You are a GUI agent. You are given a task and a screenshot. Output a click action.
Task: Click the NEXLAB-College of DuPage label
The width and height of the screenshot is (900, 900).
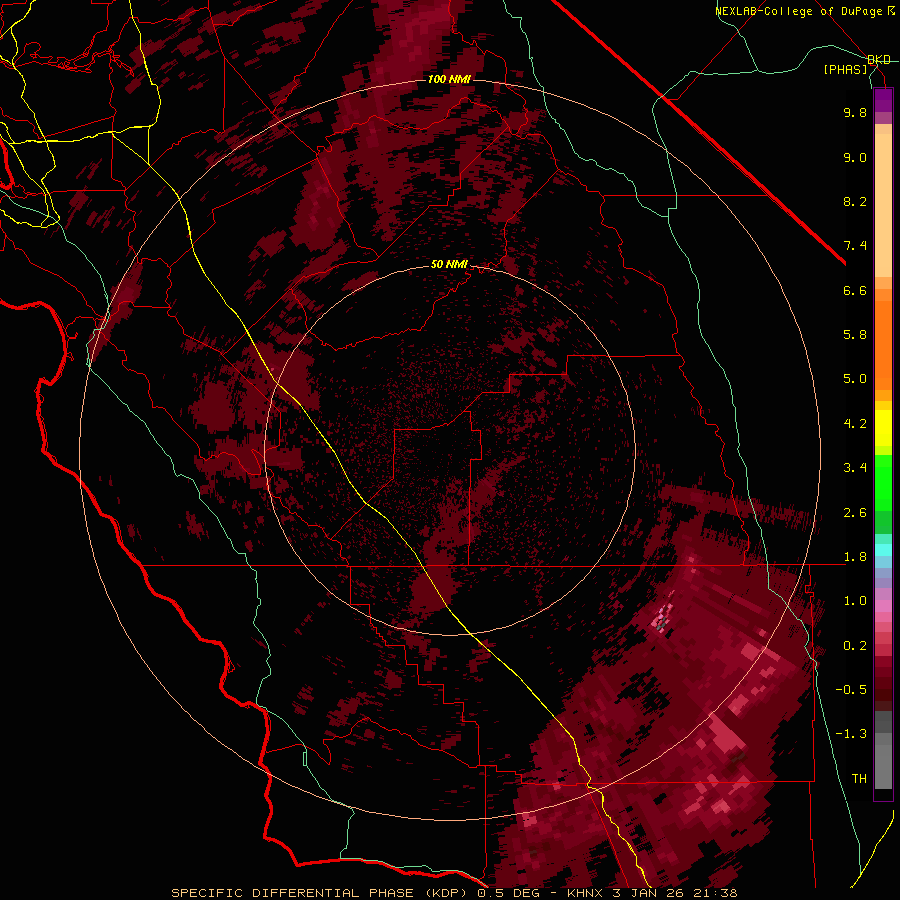[798, 11]
